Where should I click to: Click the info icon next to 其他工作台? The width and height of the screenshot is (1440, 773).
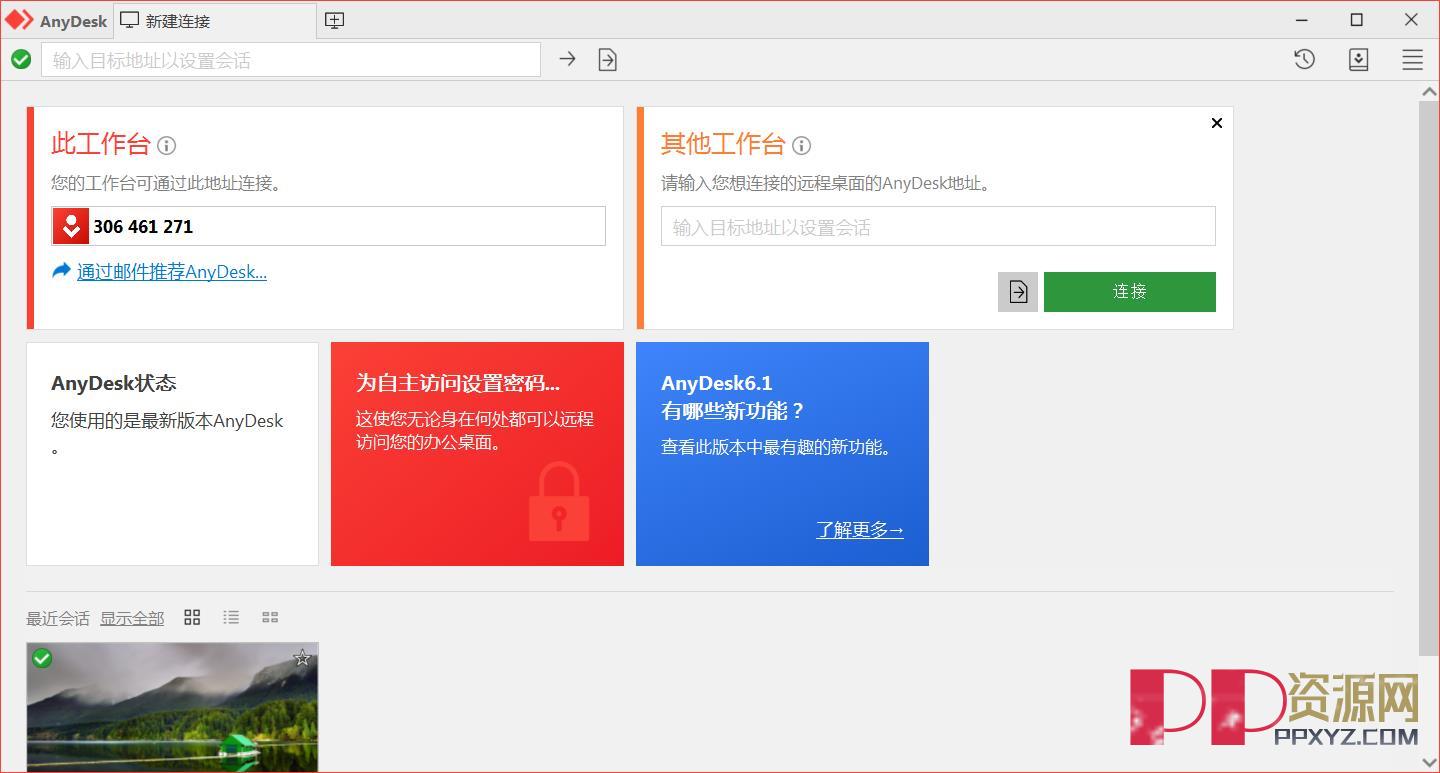point(801,146)
